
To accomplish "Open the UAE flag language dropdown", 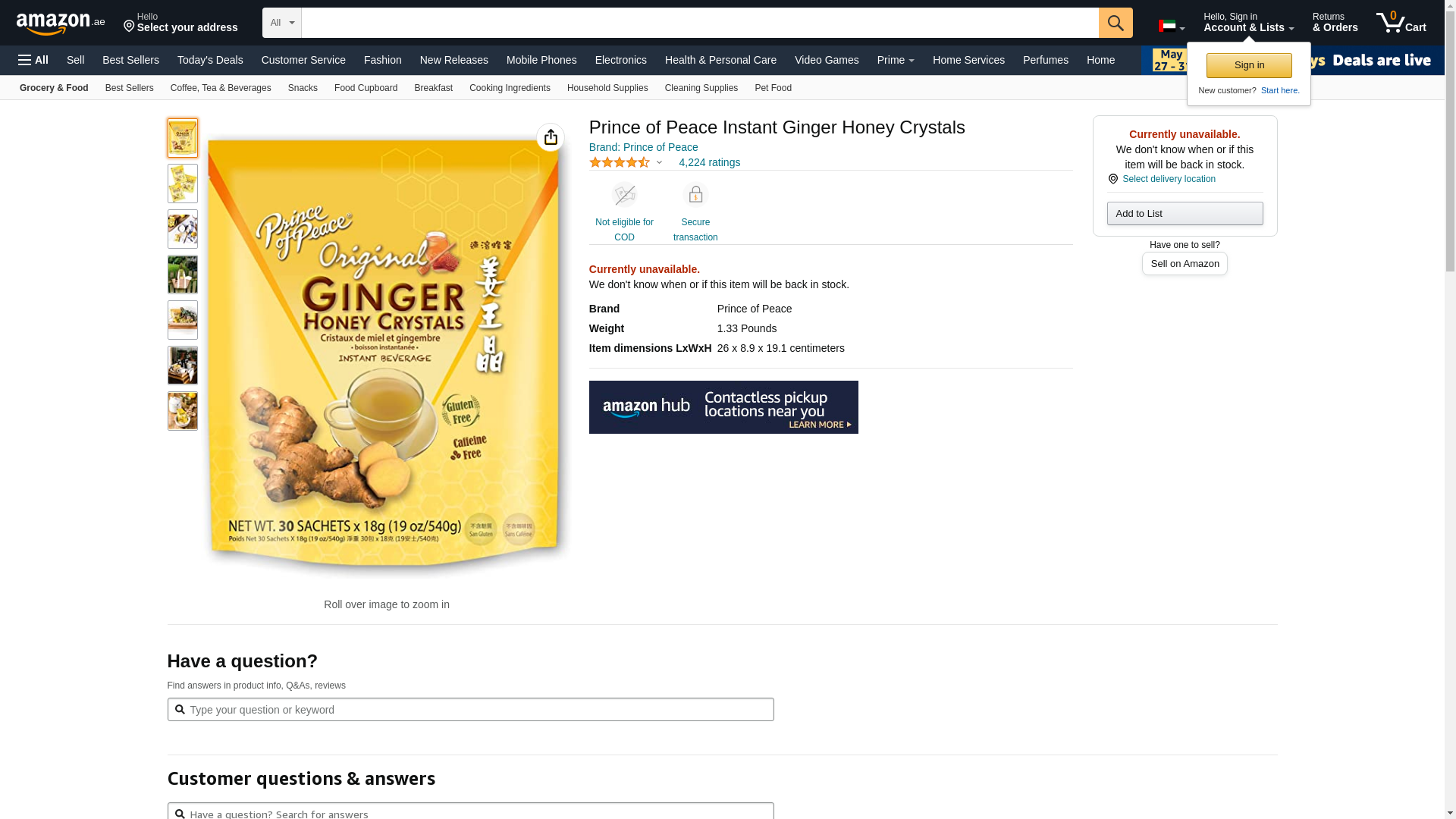I will [x=1172, y=27].
